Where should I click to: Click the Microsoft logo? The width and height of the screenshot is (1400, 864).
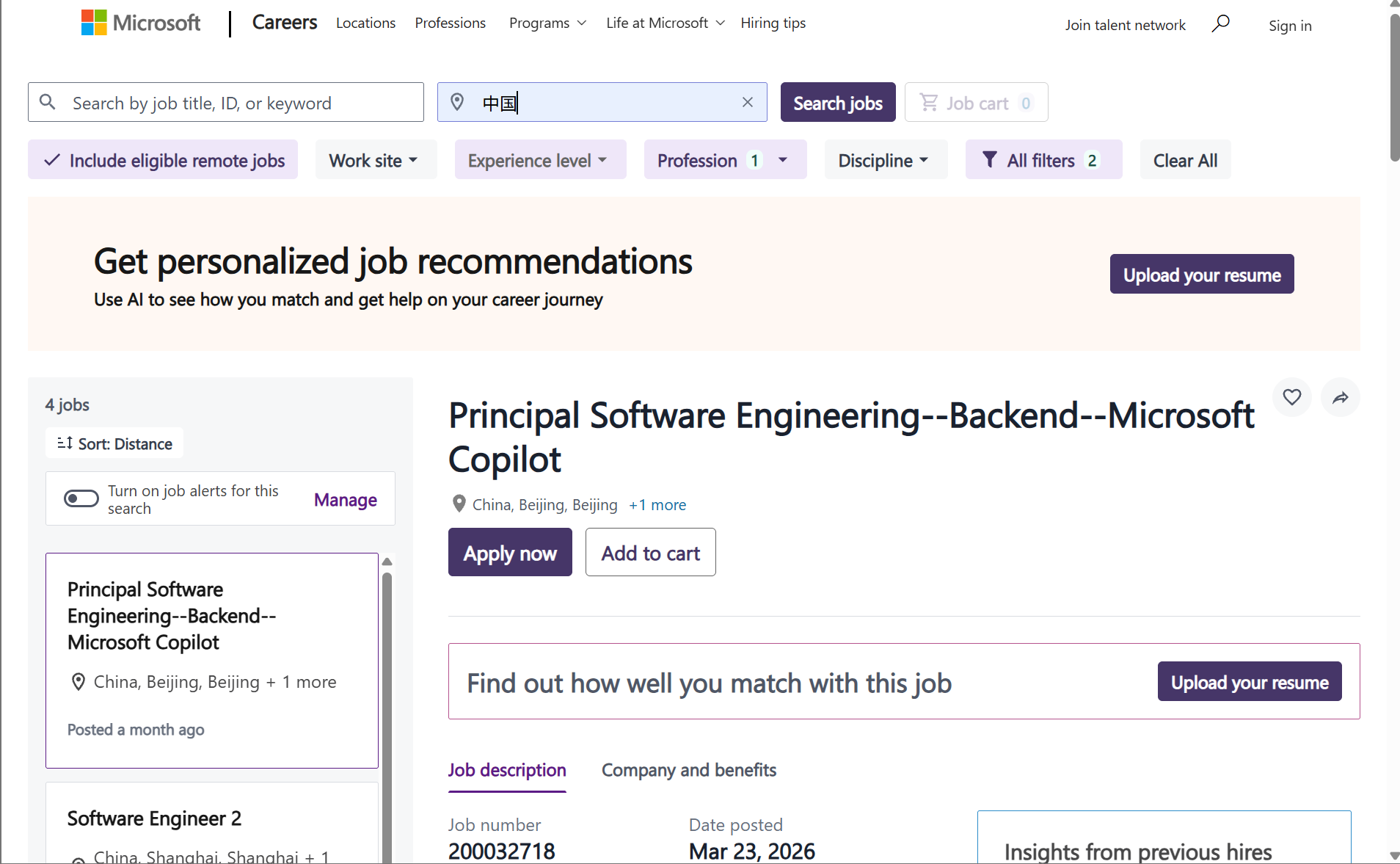click(140, 23)
